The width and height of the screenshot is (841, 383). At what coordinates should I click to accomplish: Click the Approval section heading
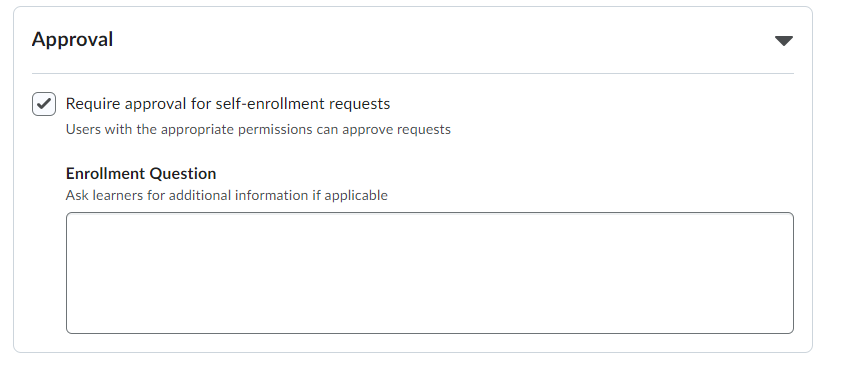point(72,40)
